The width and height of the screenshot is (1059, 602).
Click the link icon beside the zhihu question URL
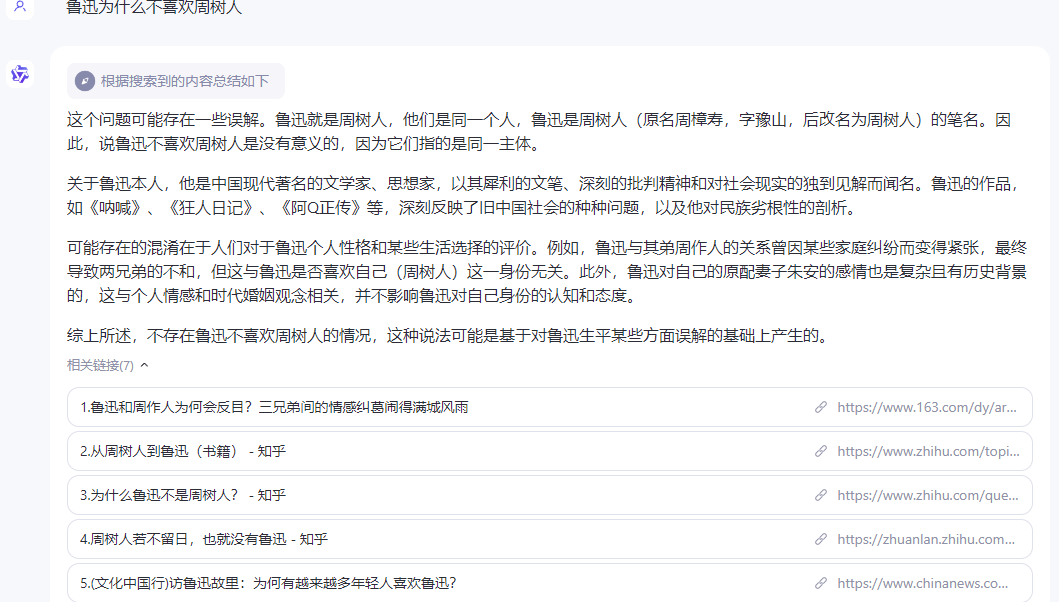click(x=821, y=495)
